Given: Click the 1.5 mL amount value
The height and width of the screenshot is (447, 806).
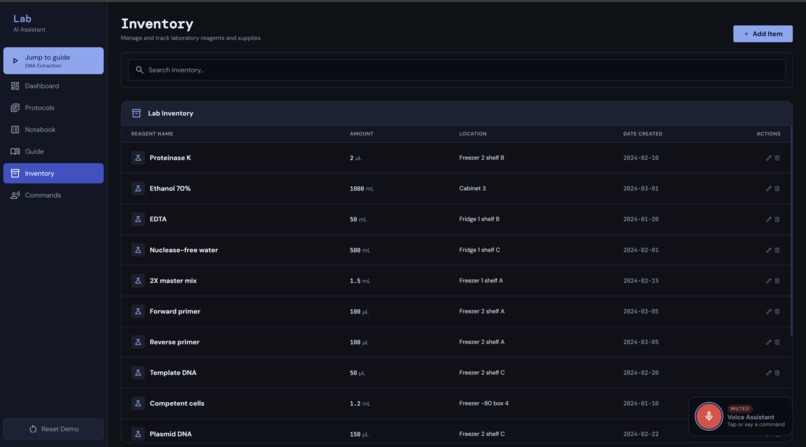Looking at the screenshot, I should click(x=360, y=281).
